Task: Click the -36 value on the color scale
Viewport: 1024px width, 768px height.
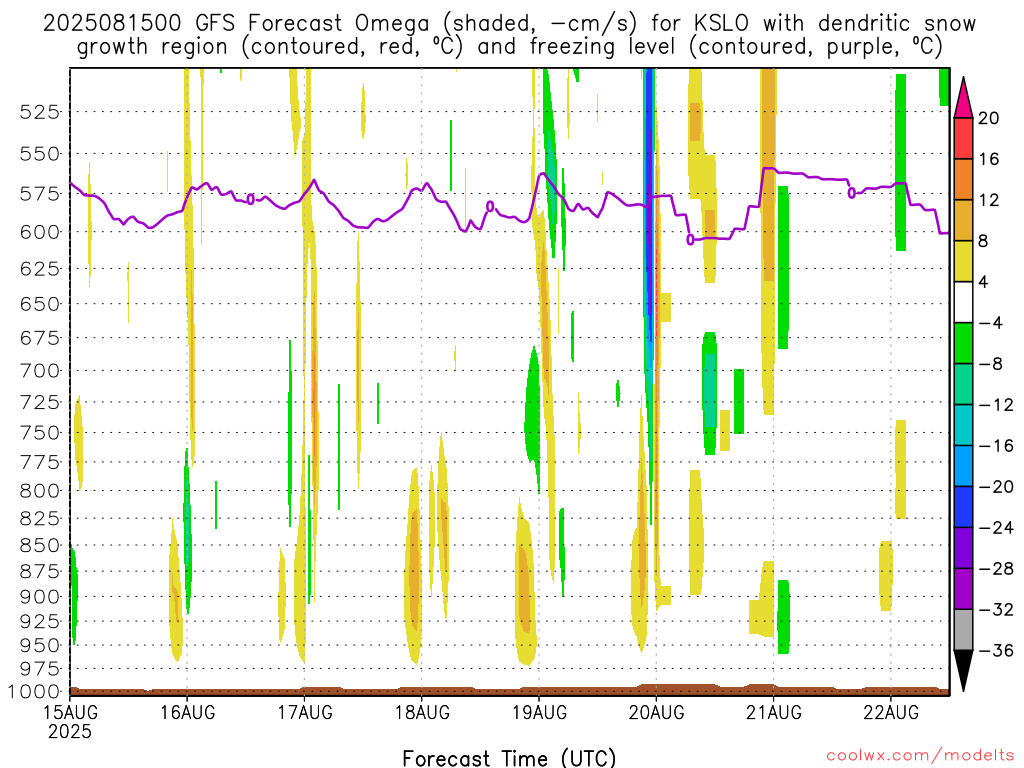Action: [x=997, y=650]
